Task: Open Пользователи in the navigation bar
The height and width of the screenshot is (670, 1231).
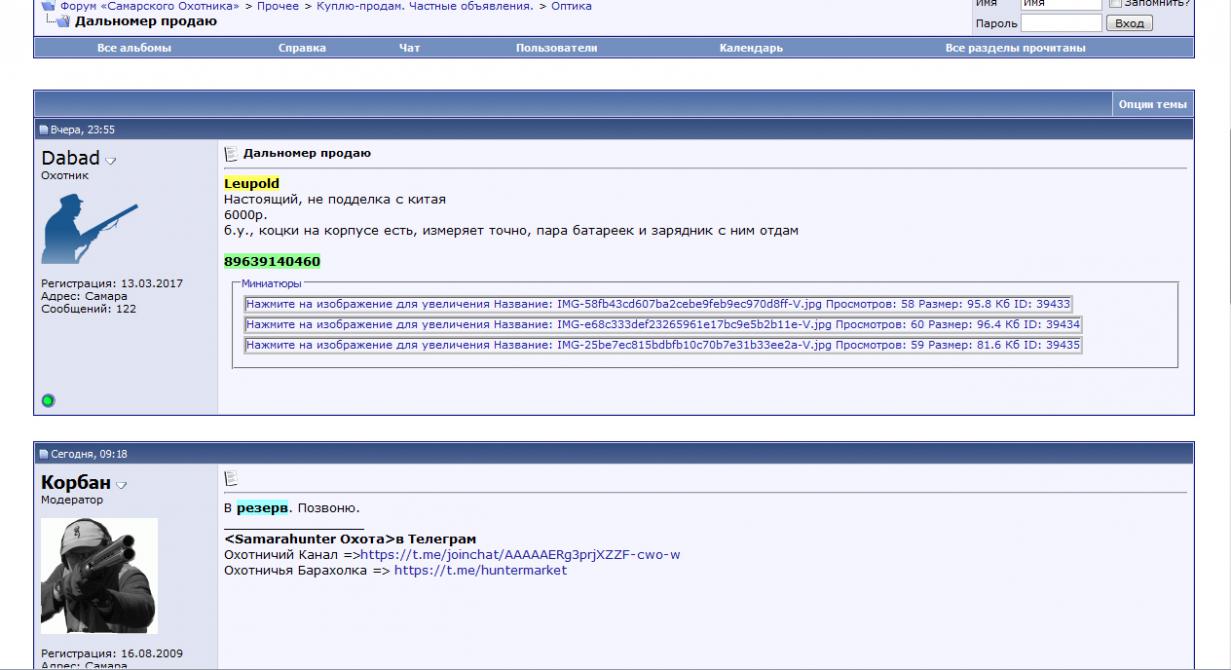Action: (x=556, y=48)
